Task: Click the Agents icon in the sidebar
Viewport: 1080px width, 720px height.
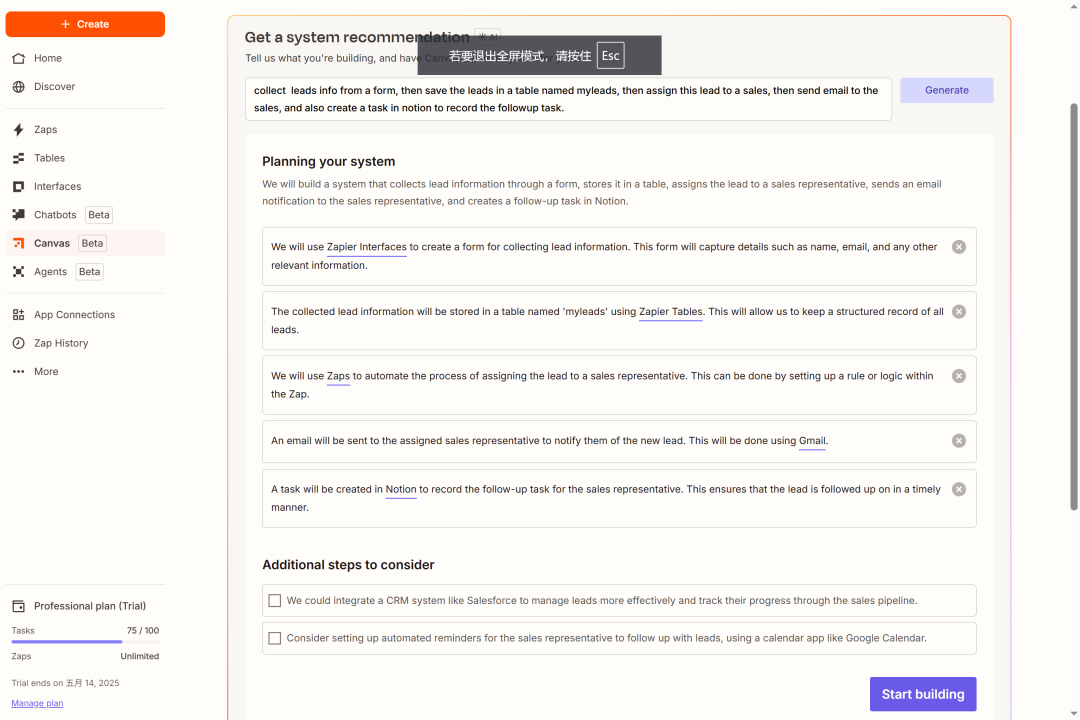Action: tap(19, 271)
